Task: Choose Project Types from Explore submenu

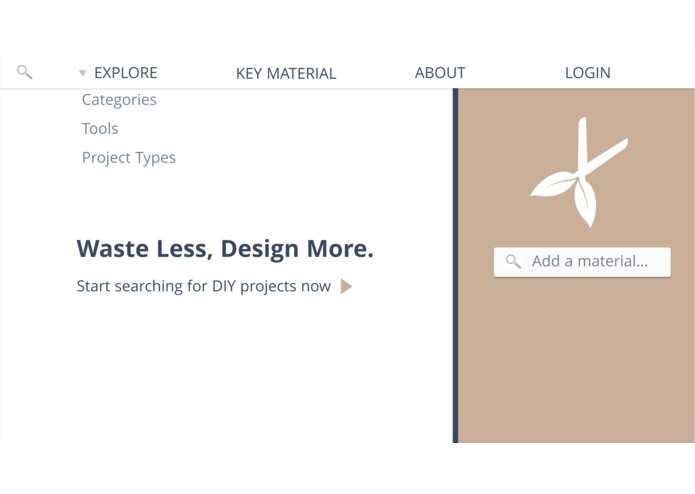Action: (x=129, y=158)
